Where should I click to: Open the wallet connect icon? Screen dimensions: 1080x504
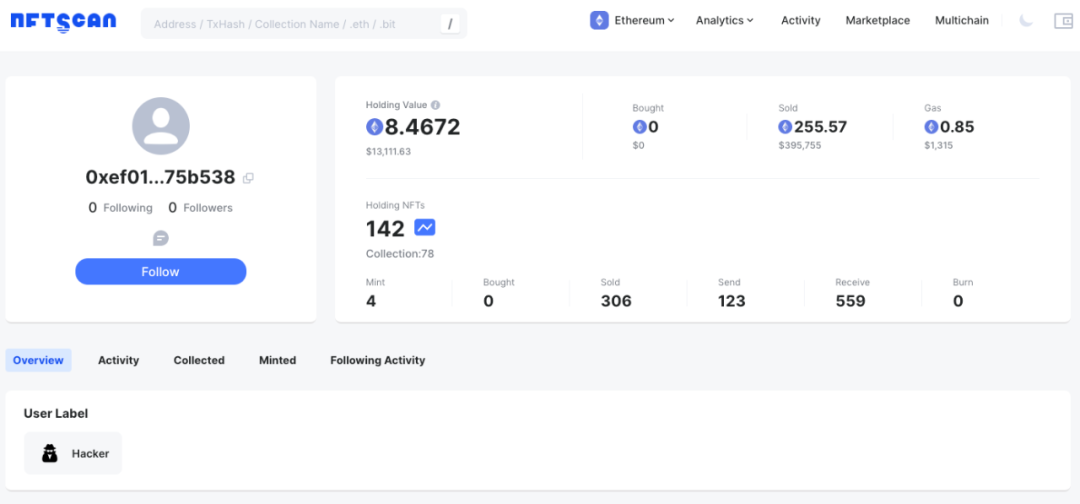point(1063,21)
